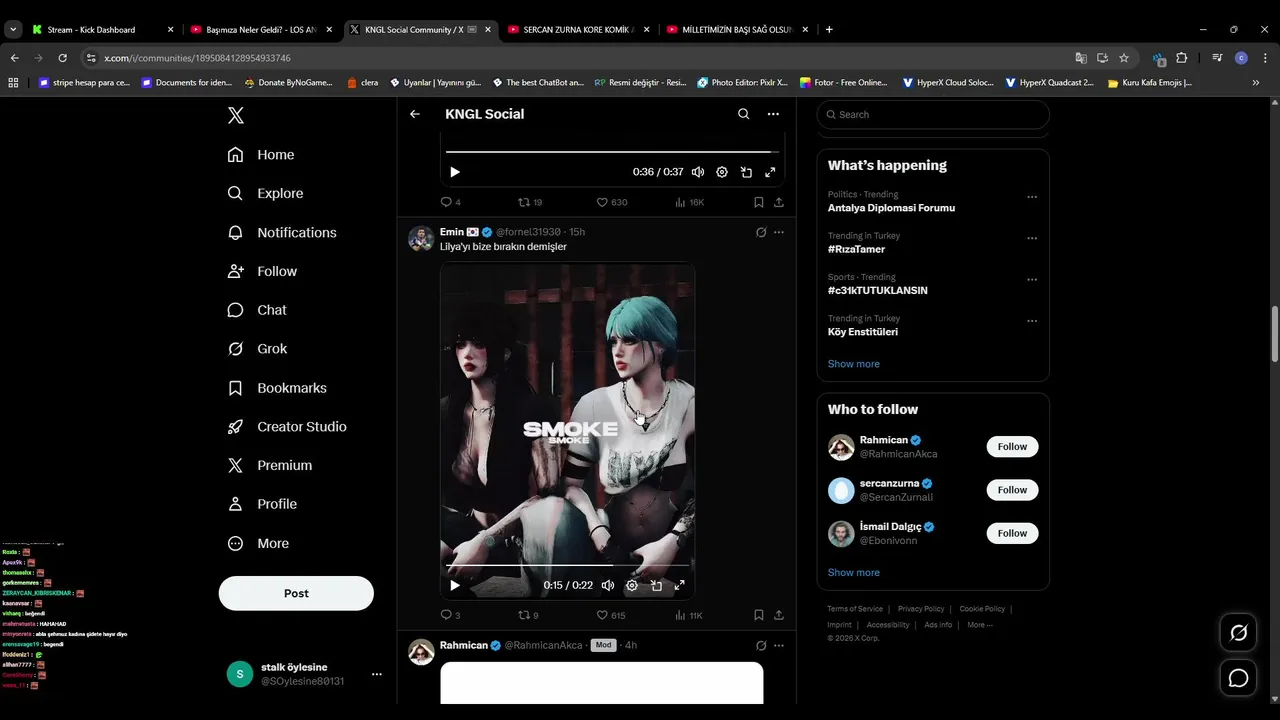
Task: Click the X logo in the sidebar
Action: tap(236, 115)
